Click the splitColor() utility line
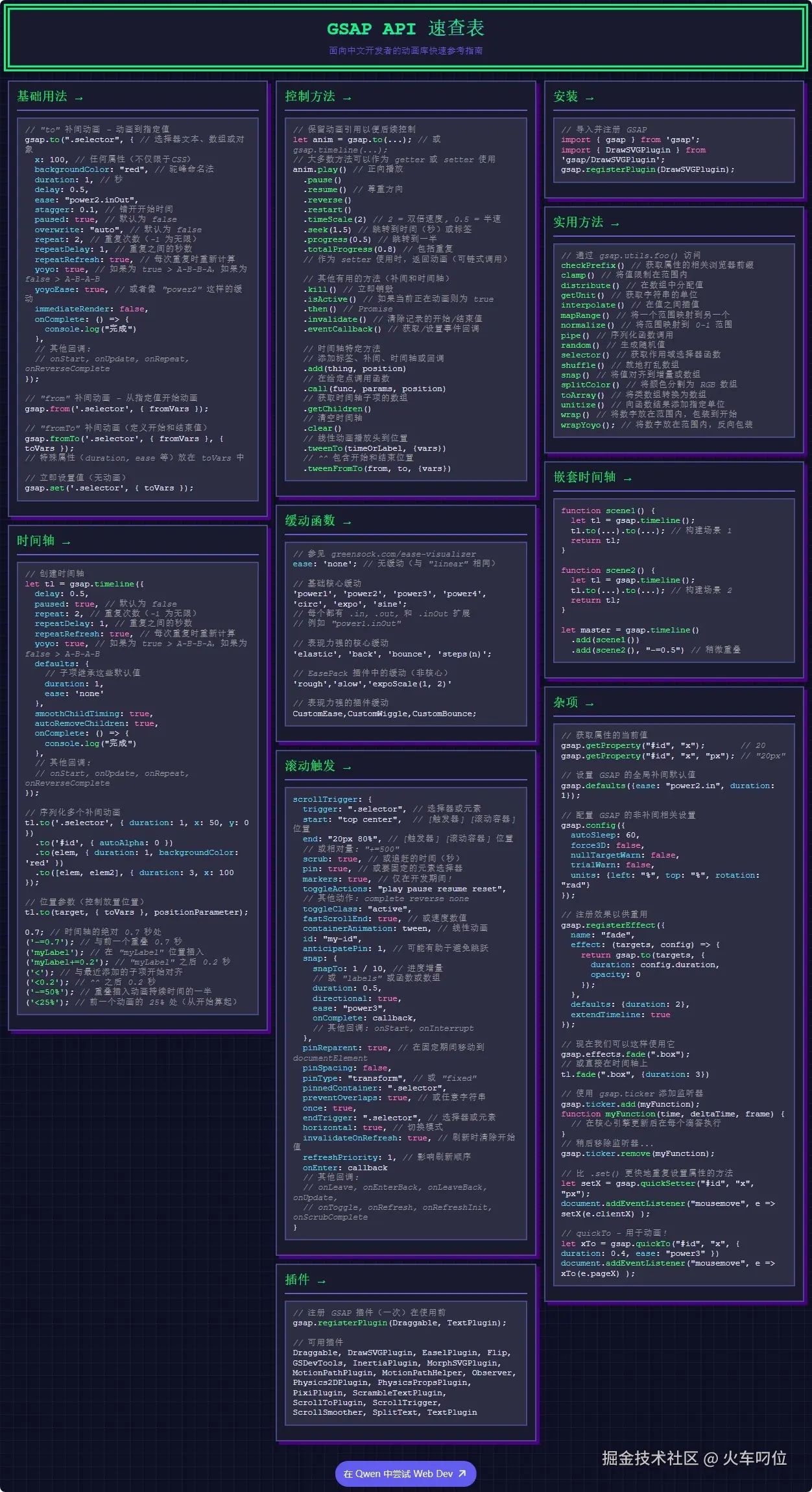The width and height of the screenshot is (812, 1492). click(649, 385)
